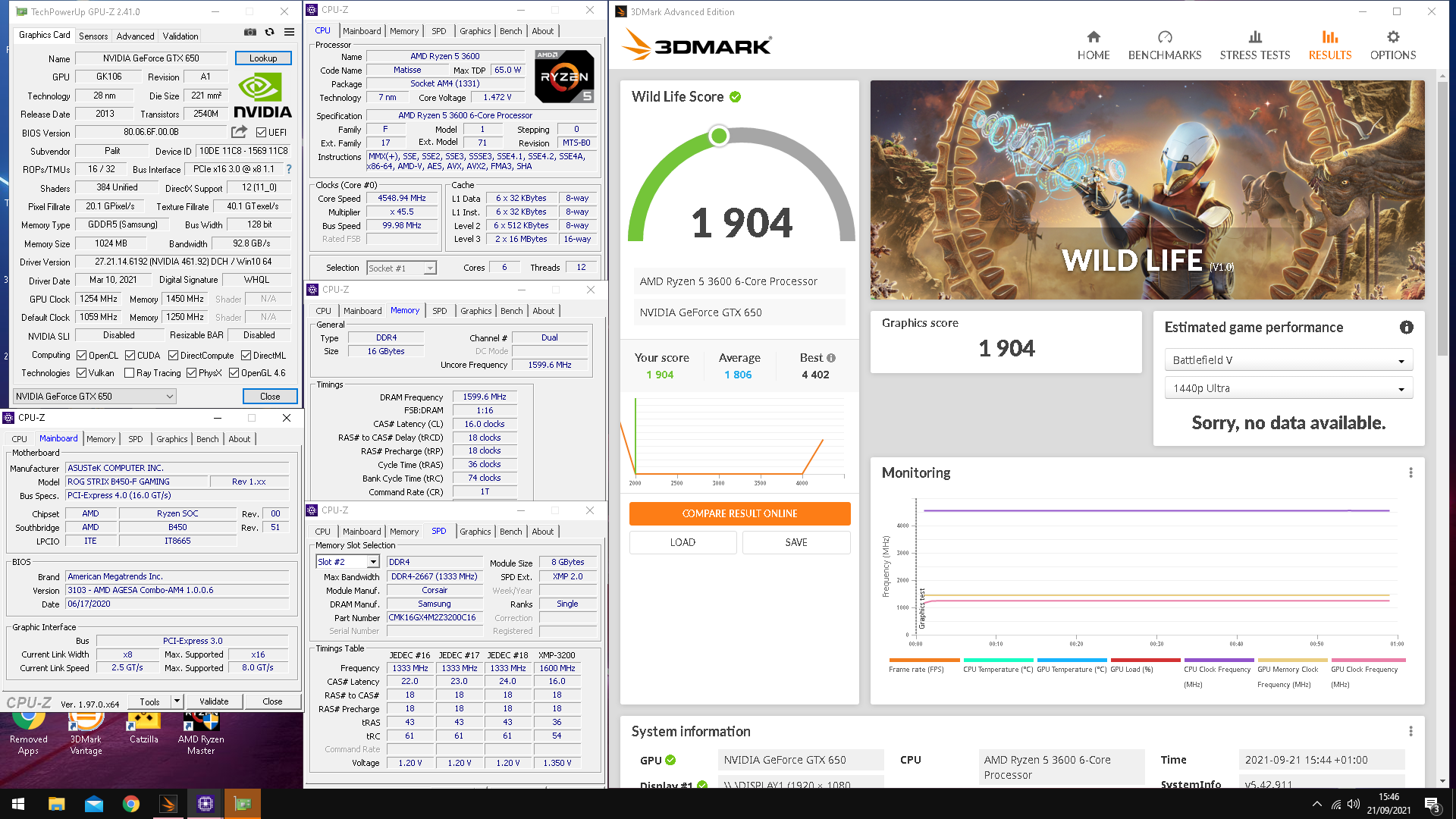
Task: Open Graphics tab in CPU-Z mainboard window
Action: coord(171,439)
